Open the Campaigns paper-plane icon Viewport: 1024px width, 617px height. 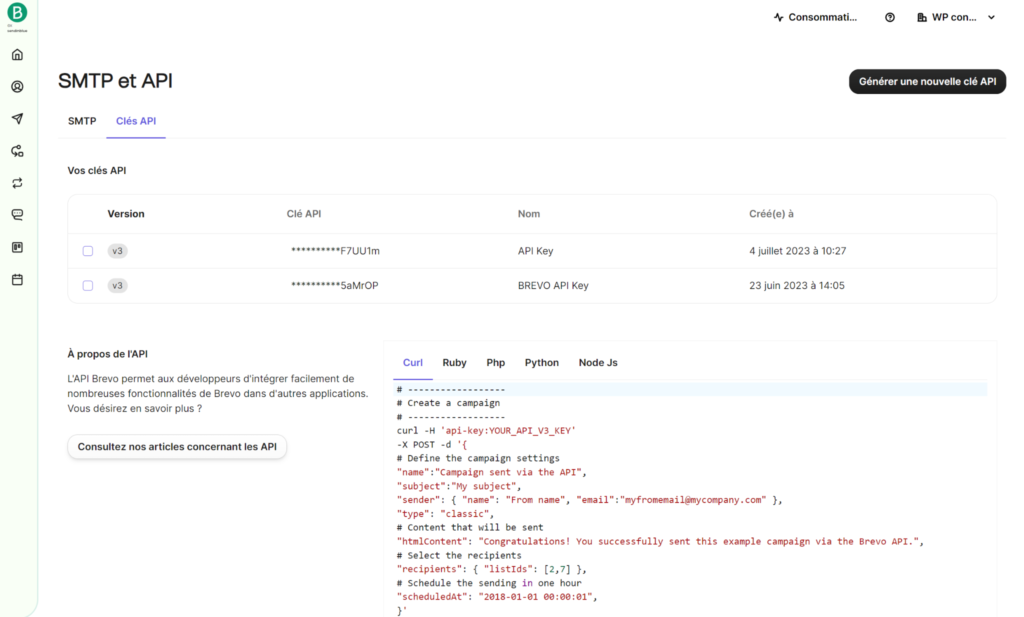pos(18,119)
